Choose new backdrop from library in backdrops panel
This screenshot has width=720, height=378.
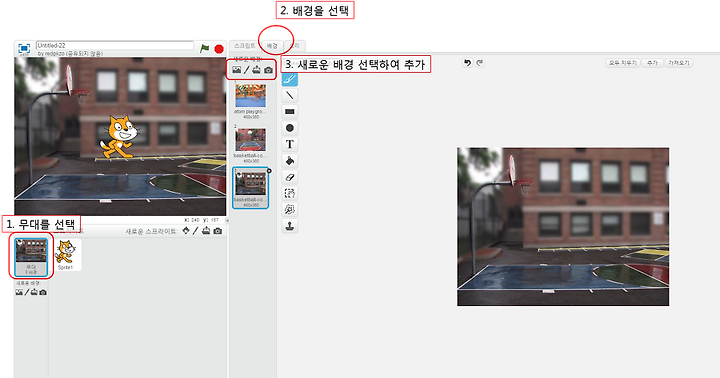click(x=236, y=70)
